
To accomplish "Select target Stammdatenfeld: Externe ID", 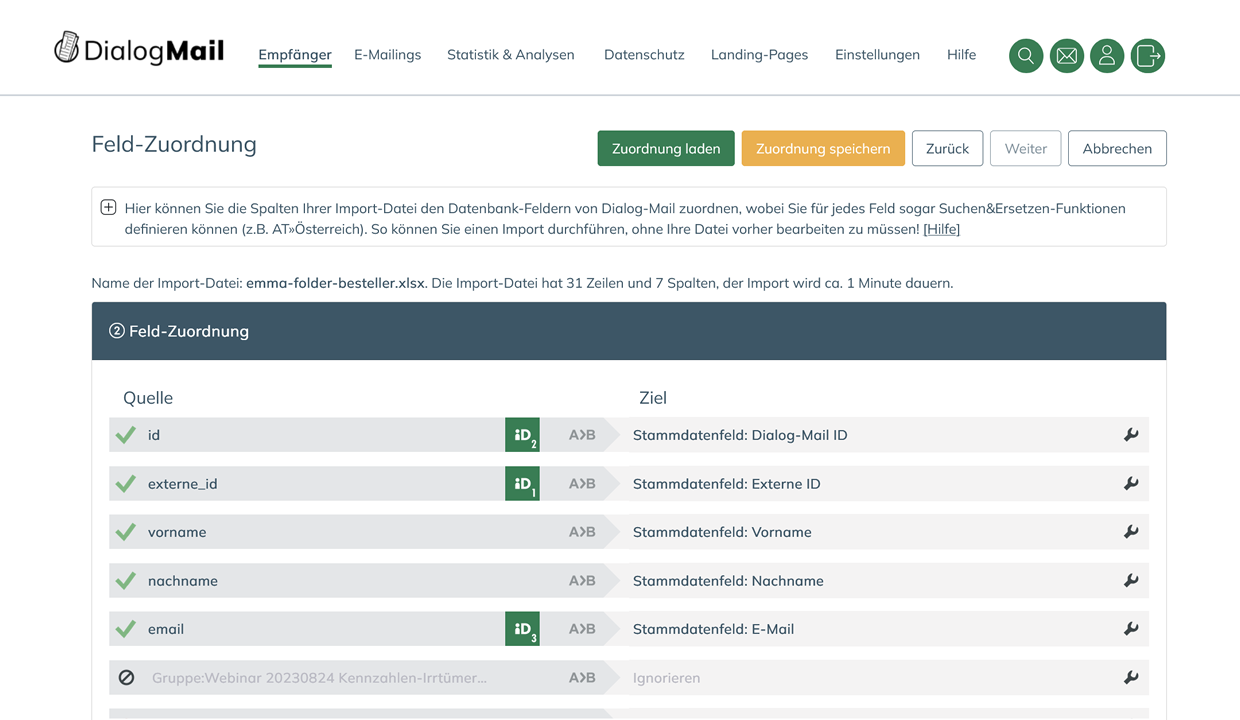I will pyautogui.click(x=727, y=484).
